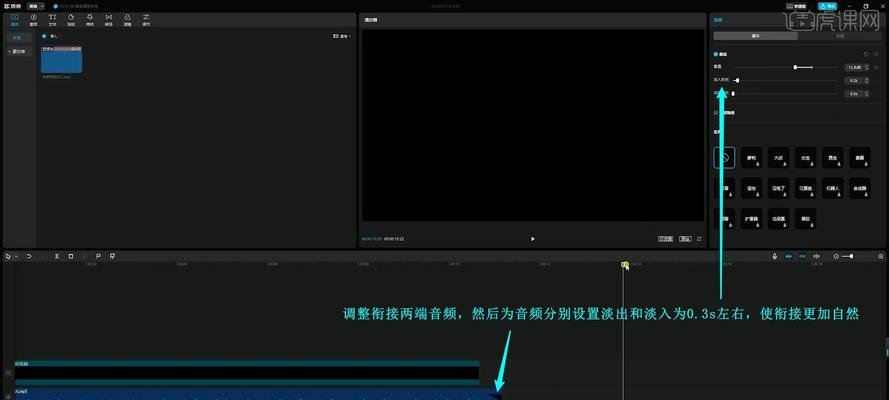The image size is (889, 400).
Task: Click the fade-in duration slider handle
Action: [x=736, y=80]
